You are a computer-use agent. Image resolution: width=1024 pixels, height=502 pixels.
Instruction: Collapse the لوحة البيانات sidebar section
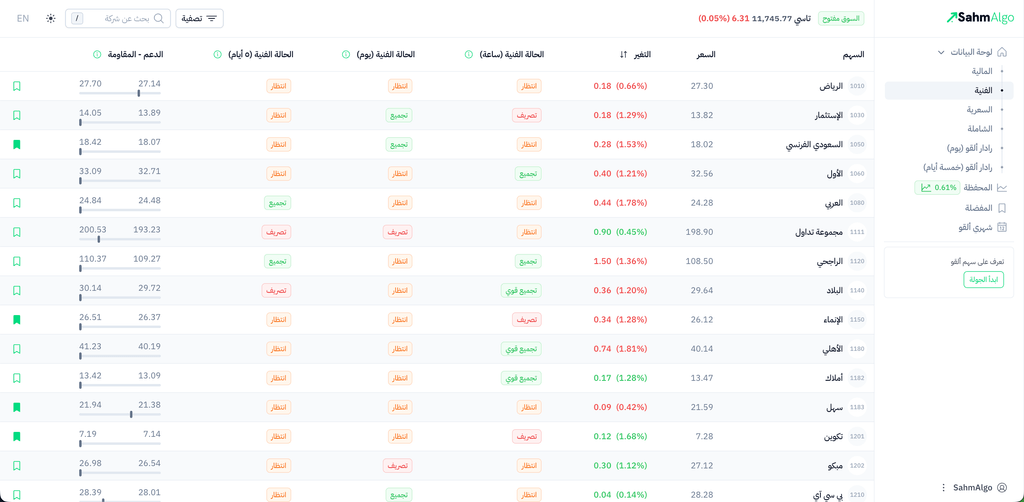[941, 52]
